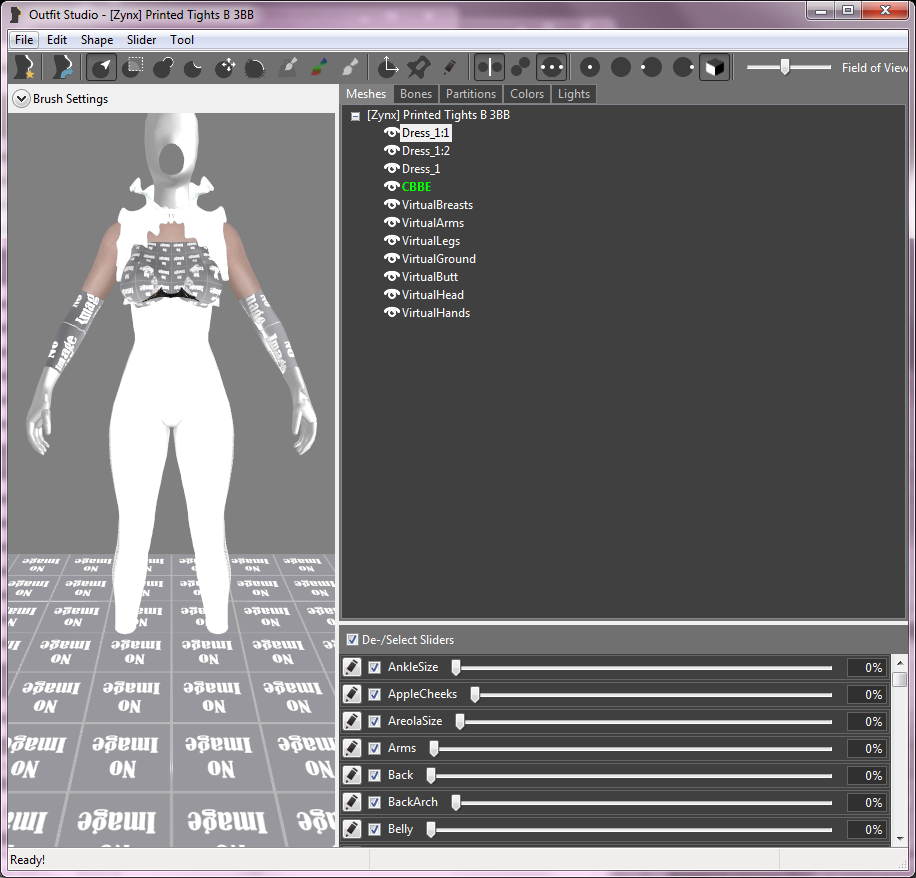Select the Inflate brush tool
The height and width of the screenshot is (878, 916).
pyautogui.click(x=164, y=67)
